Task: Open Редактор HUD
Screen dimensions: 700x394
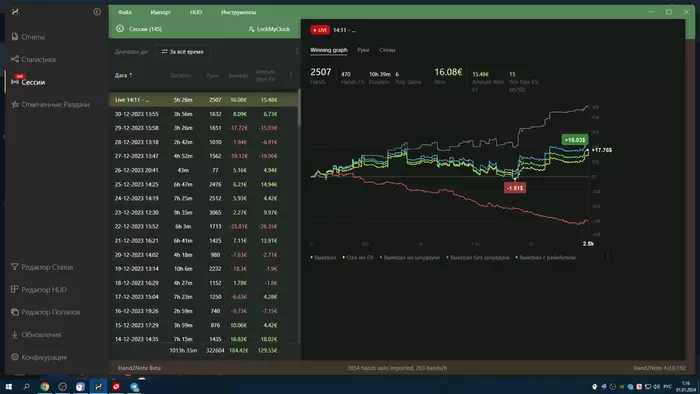Action: coord(38,290)
